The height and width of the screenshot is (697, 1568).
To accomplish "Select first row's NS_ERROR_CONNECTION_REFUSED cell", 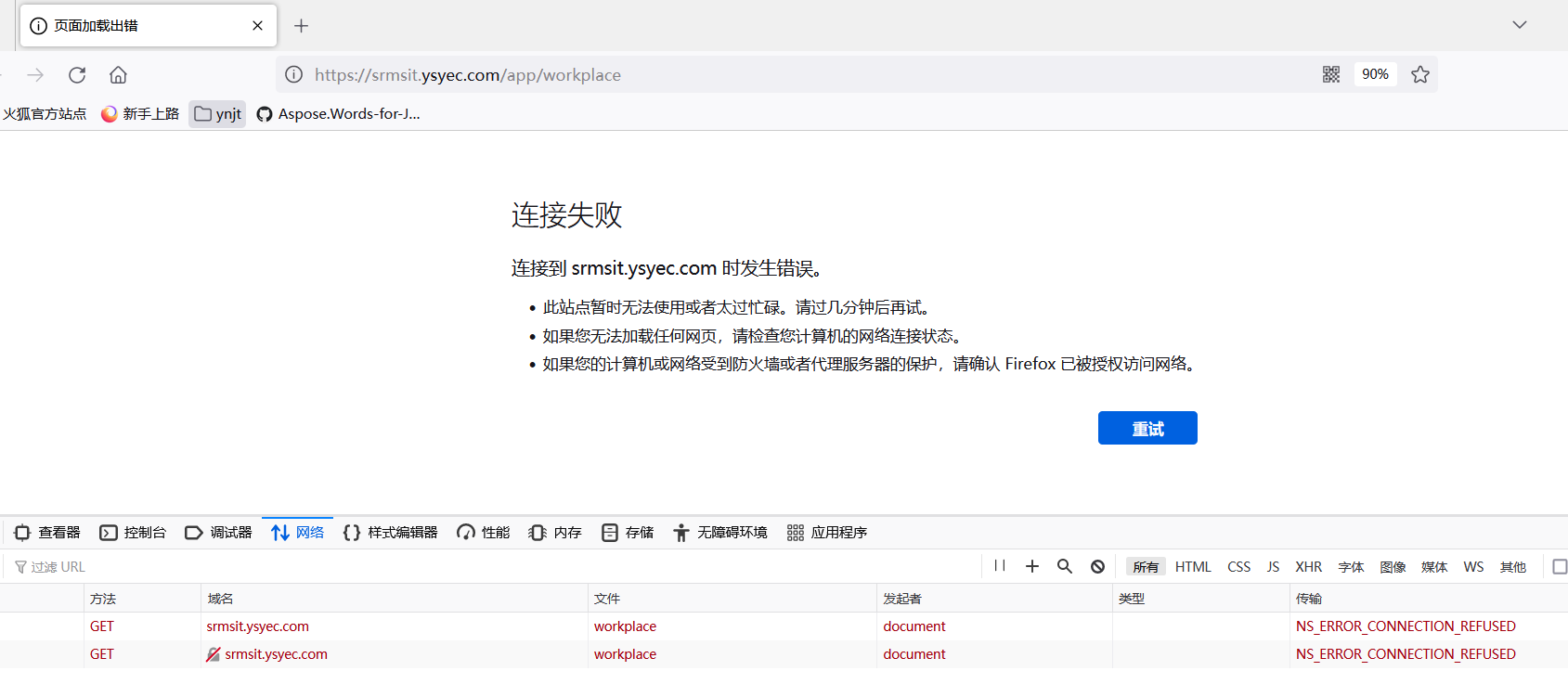I will [1429, 626].
